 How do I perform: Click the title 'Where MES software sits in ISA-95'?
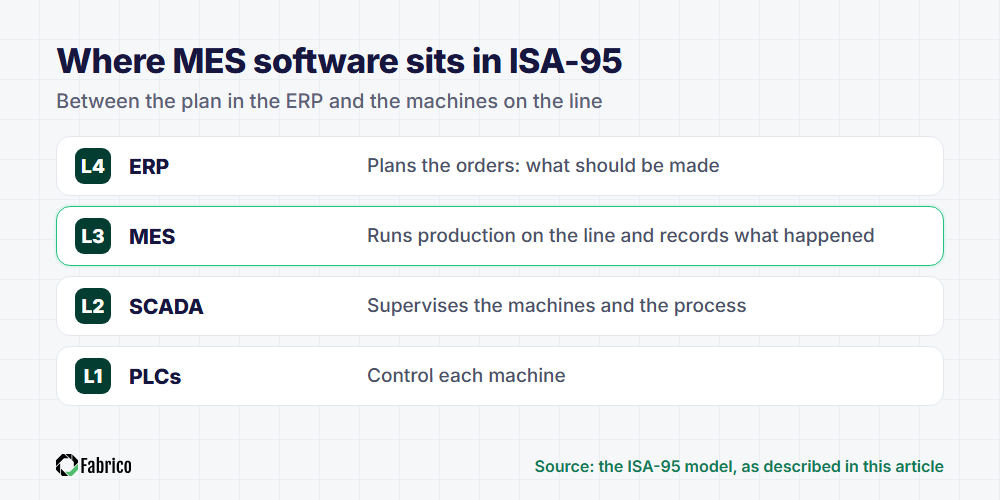(339, 62)
